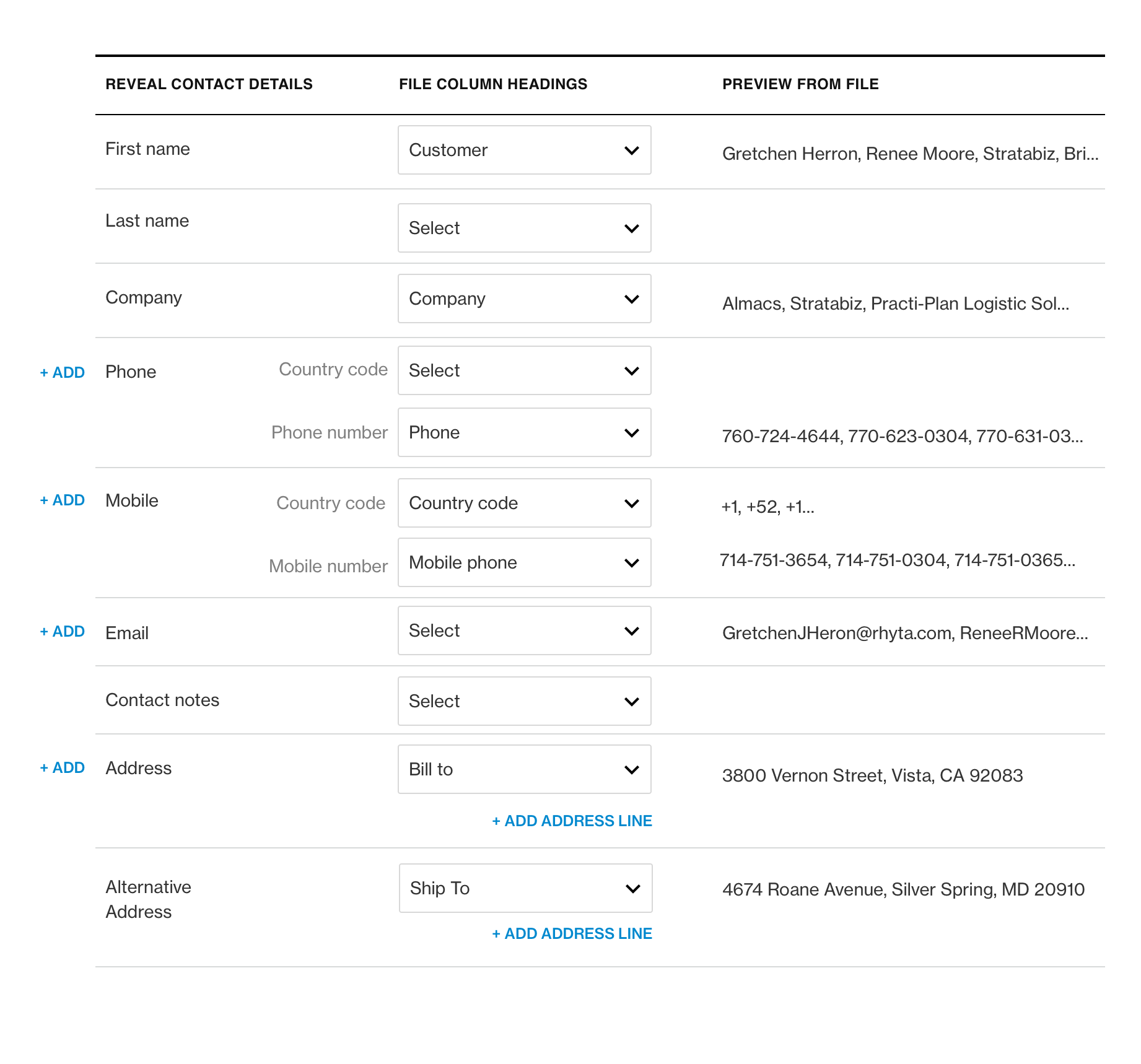This screenshot has width=1141, height=1064.
Task: Add address line under Ship To
Action: tap(572, 934)
